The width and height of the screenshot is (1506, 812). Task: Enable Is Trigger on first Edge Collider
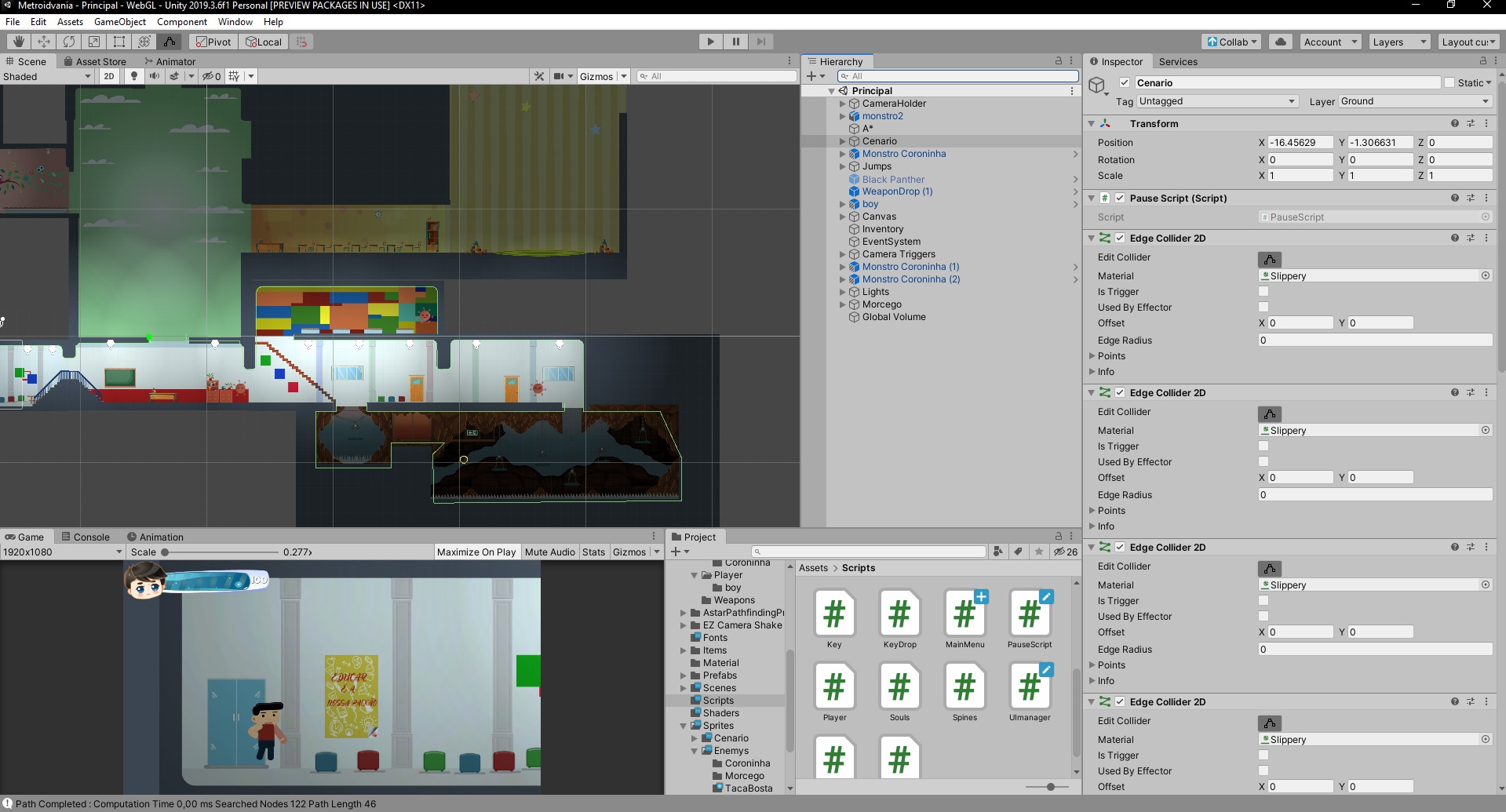1263,291
